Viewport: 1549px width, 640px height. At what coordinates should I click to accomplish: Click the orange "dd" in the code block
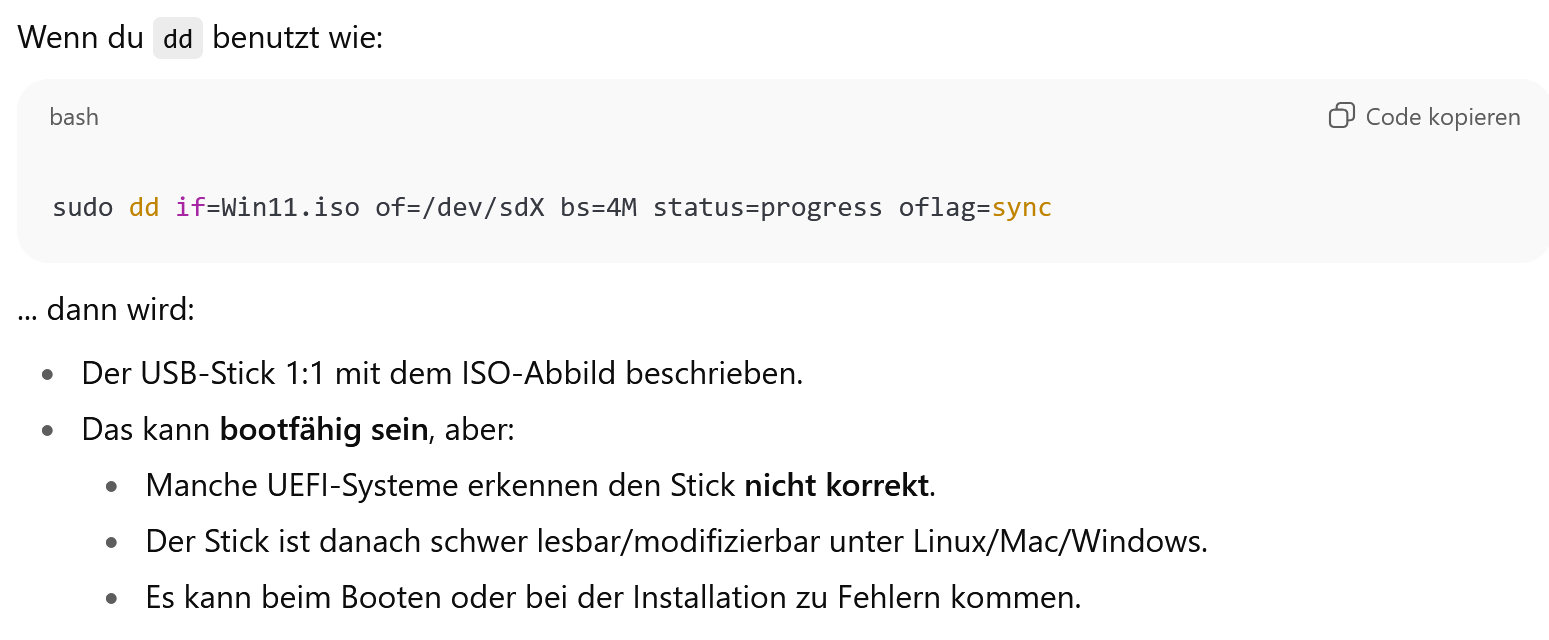coord(144,208)
